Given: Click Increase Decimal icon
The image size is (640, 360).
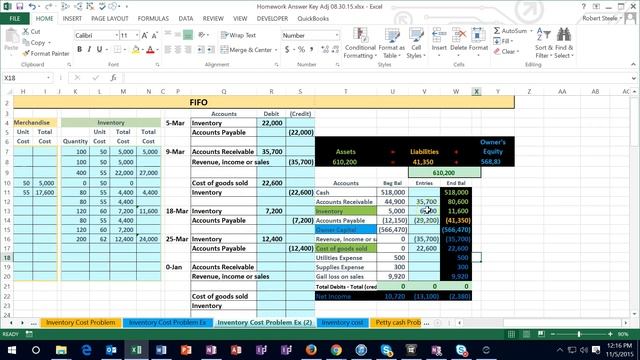Looking at the screenshot, I should pyautogui.click(x=325, y=50).
